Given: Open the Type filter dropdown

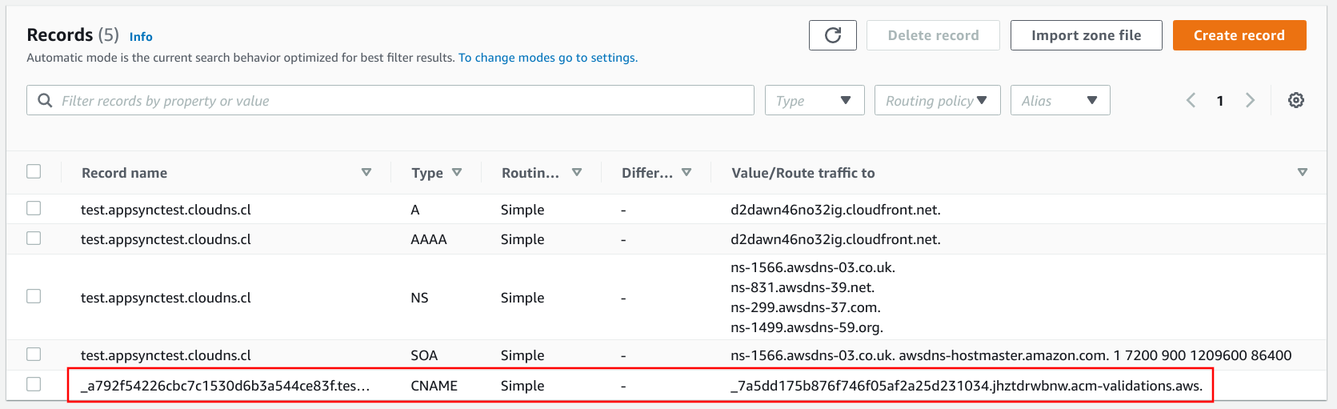Looking at the screenshot, I should [x=814, y=100].
